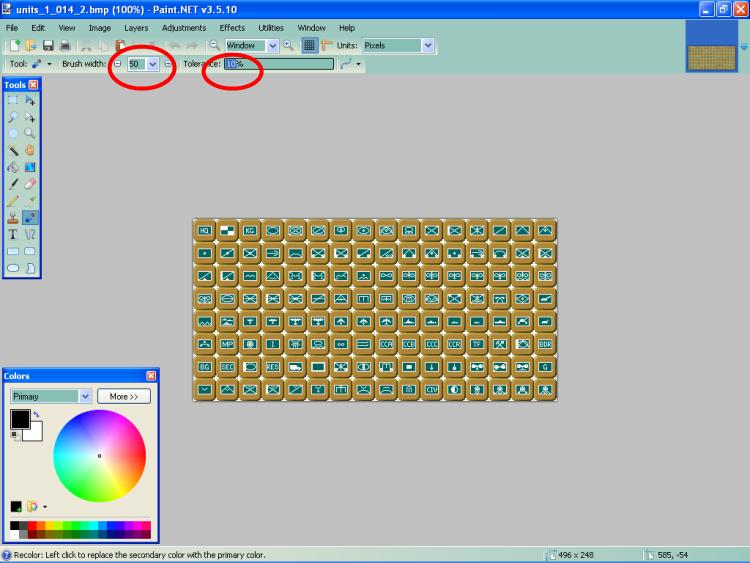750x563 pixels.
Task: Select the Paintbrush tool
Action: point(13,184)
